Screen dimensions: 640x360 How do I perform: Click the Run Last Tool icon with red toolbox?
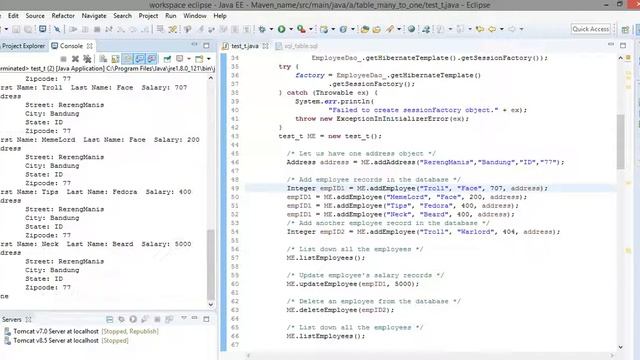(x=301, y=29)
